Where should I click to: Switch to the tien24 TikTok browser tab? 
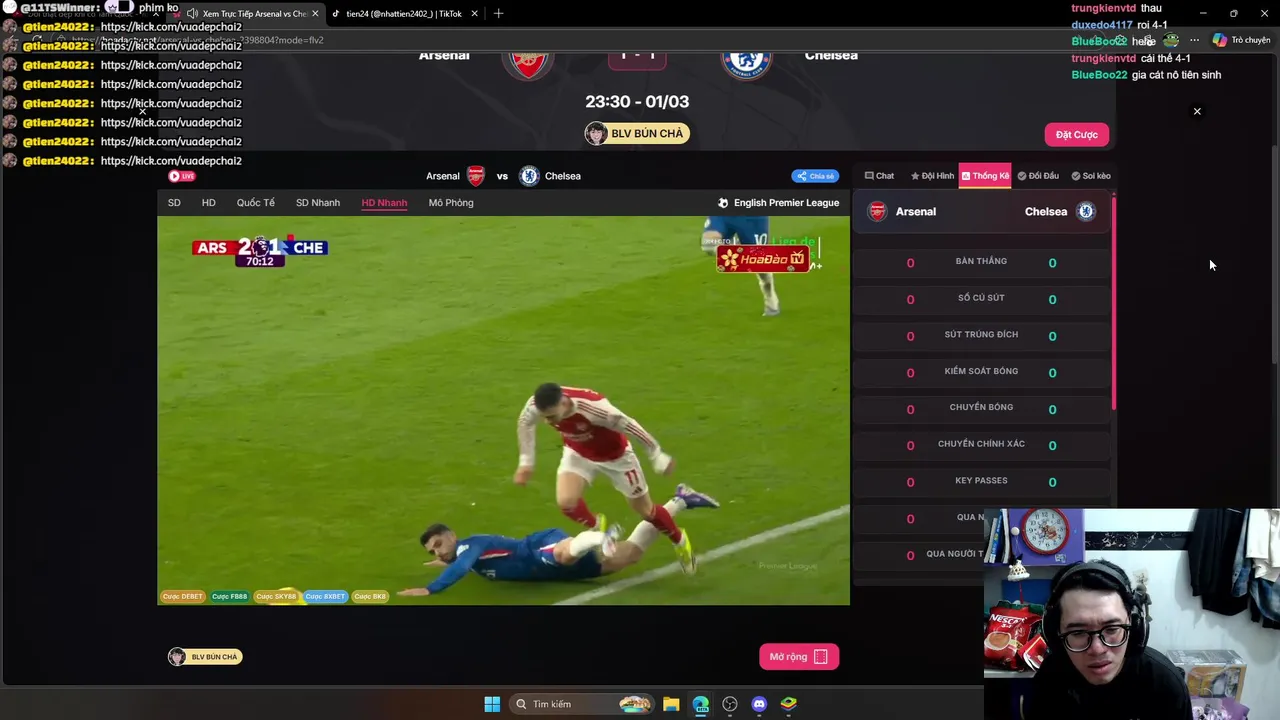click(x=404, y=14)
